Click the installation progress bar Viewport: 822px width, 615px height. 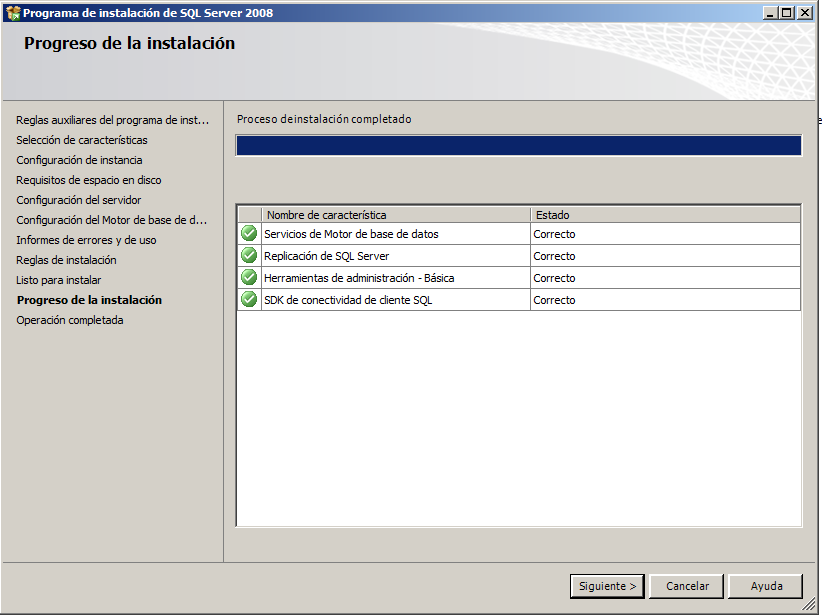(x=518, y=146)
